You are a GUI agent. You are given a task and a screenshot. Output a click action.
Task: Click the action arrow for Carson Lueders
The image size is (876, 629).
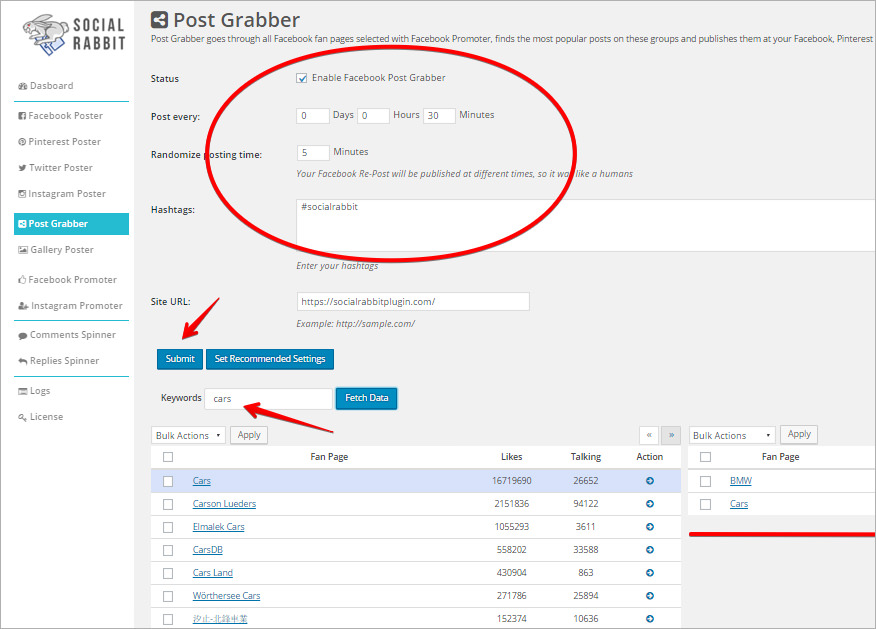pos(650,503)
